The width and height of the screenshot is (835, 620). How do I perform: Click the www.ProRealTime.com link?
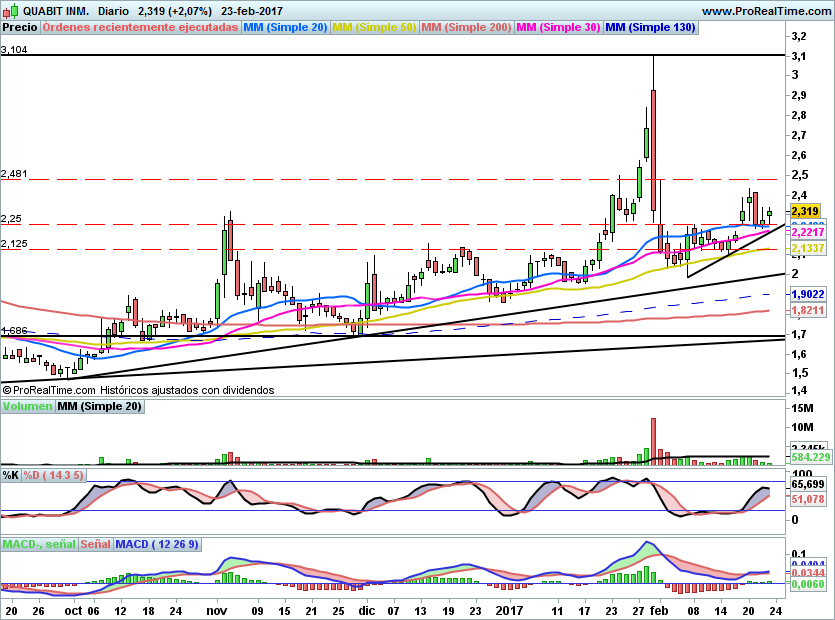766,11
